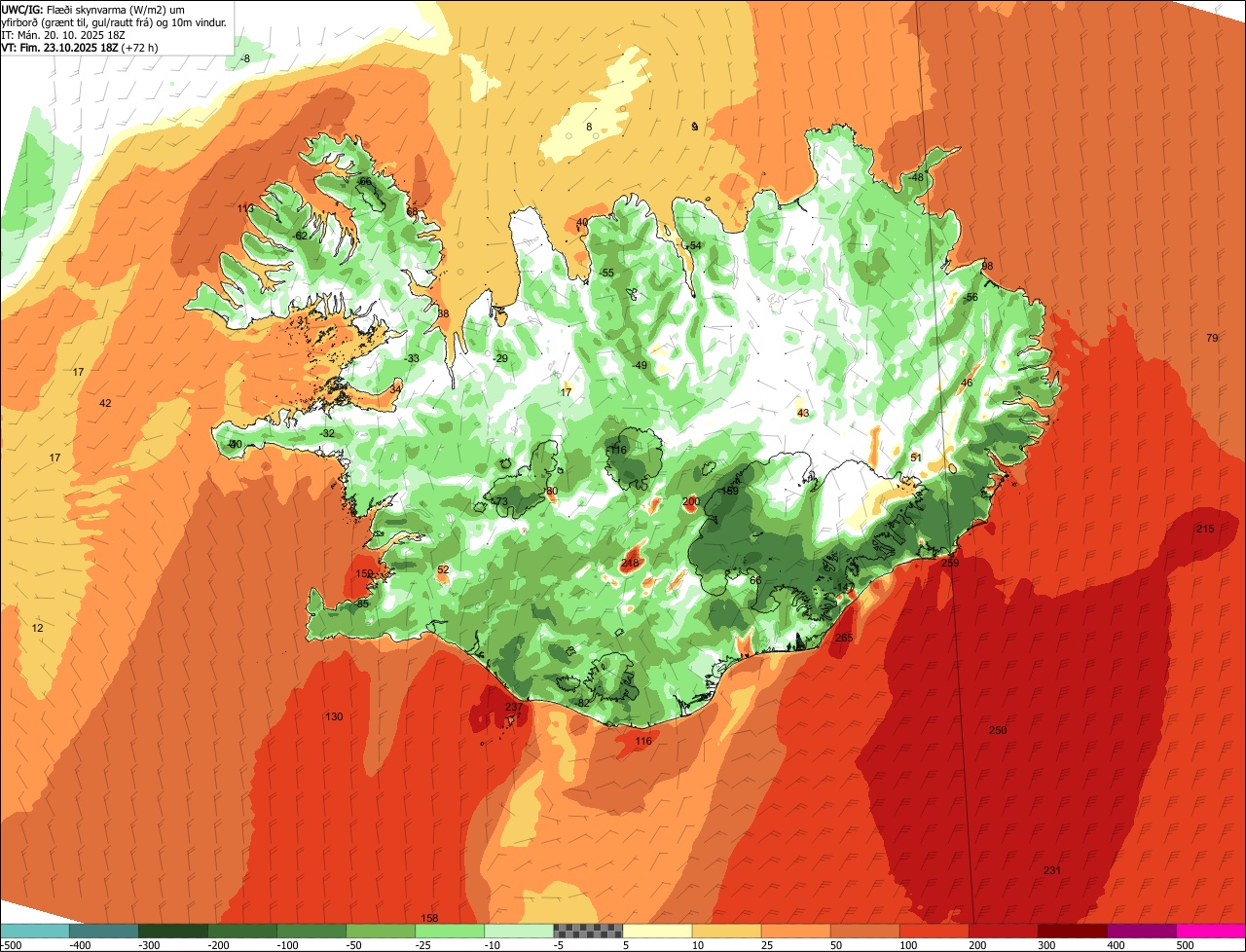Click the '-8' value at the top left
This screenshot has height=952, width=1246.
244,58
